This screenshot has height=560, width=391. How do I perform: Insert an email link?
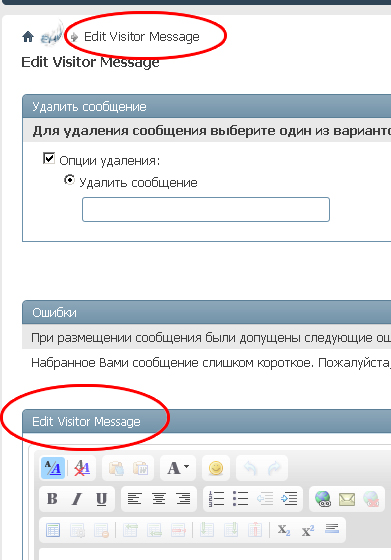[347, 499]
